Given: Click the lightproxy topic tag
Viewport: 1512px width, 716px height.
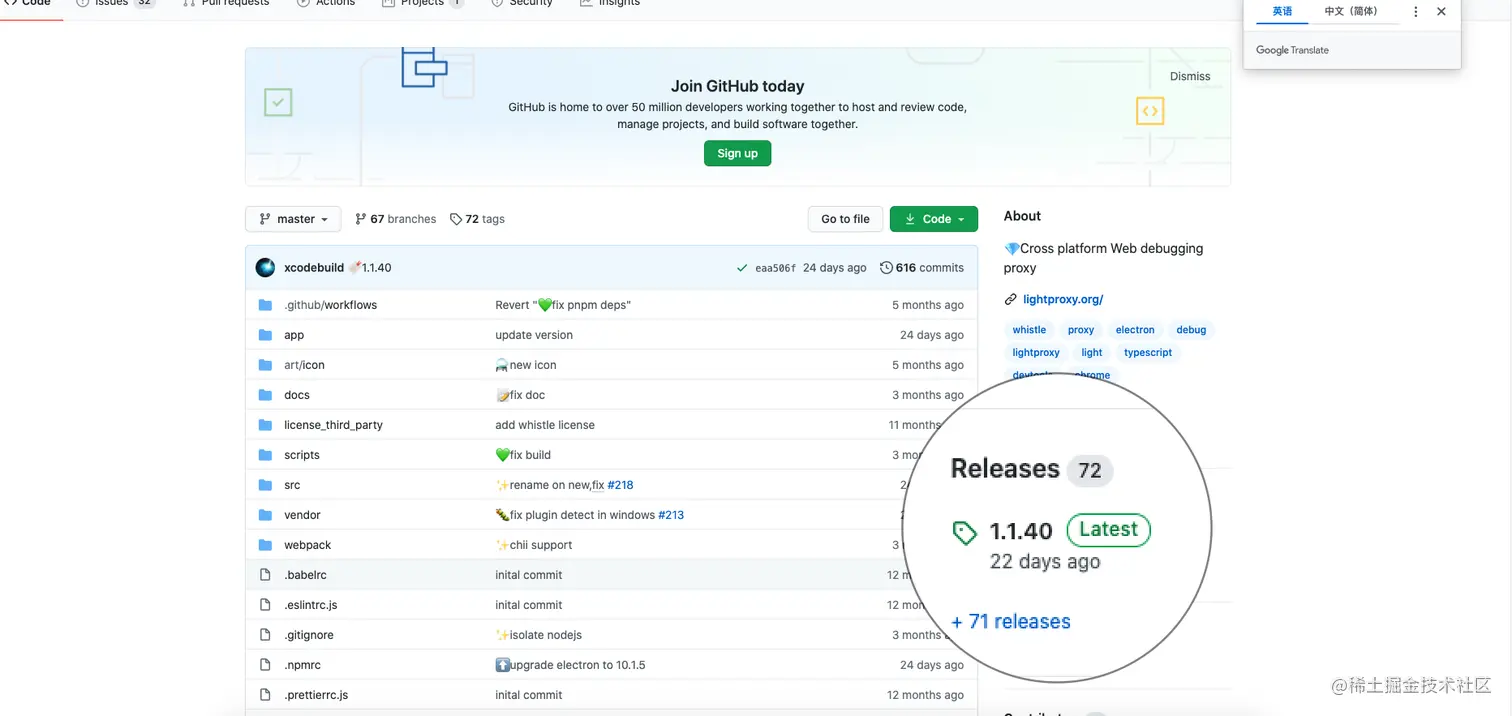Looking at the screenshot, I should click(x=1036, y=353).
